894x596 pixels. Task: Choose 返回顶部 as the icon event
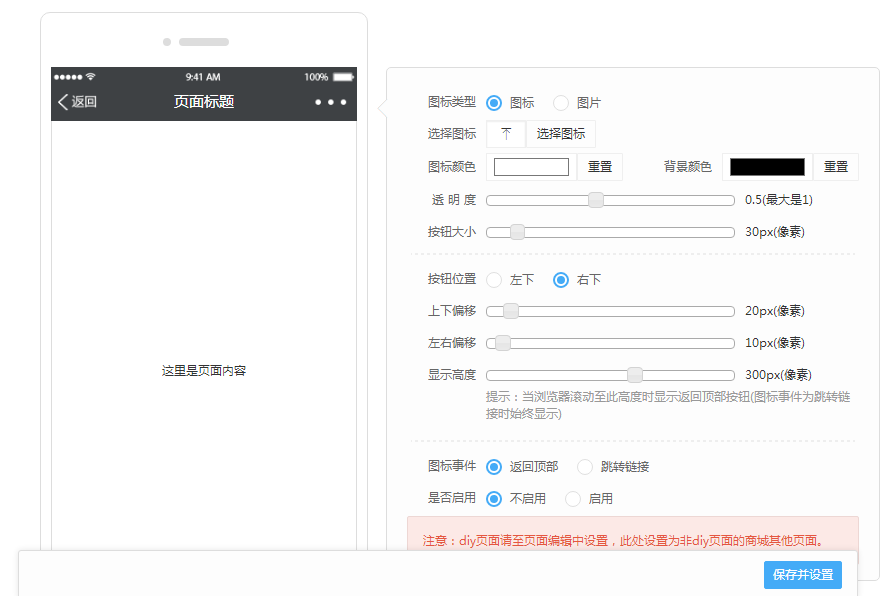494,467
